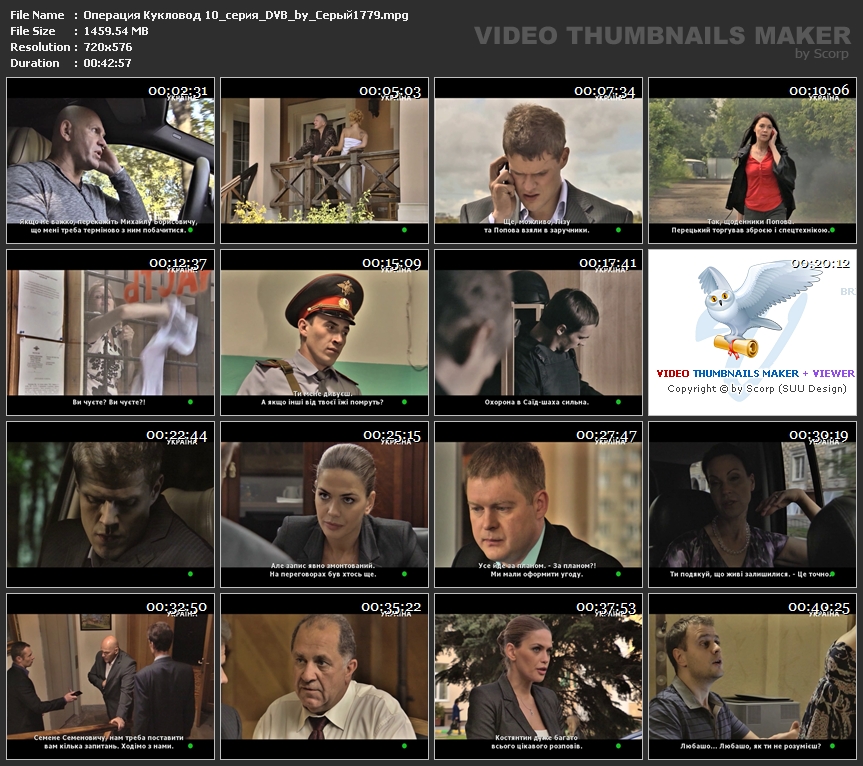863x766 pixels.
Task: Open the 00:02:31 thumbnail of man in car
Action: [110, 160]
